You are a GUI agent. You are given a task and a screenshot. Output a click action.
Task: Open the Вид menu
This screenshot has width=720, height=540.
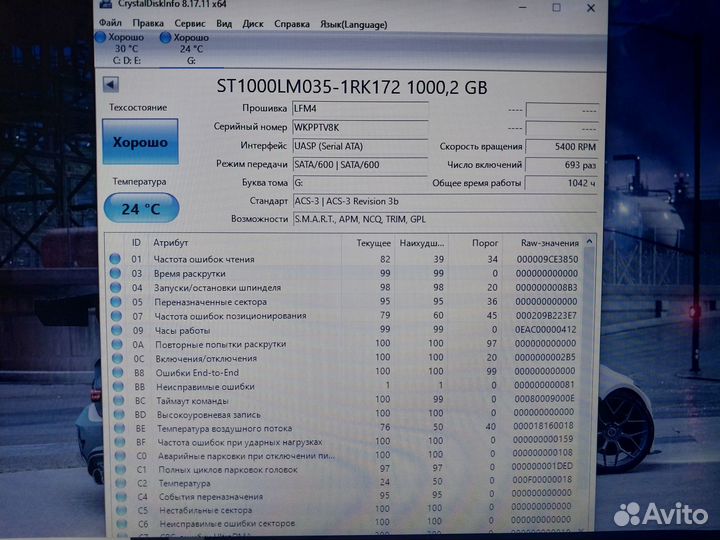tap(224, 23)
